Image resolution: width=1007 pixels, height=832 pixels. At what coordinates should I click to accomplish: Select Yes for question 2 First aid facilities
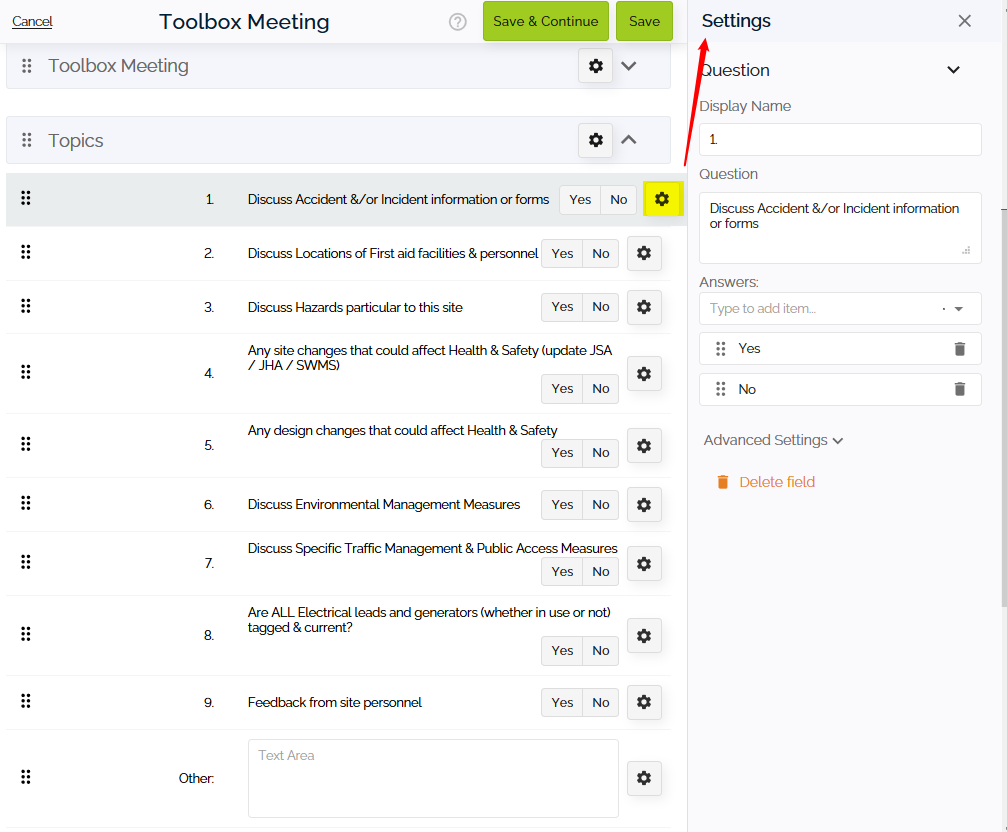point(562,254)
